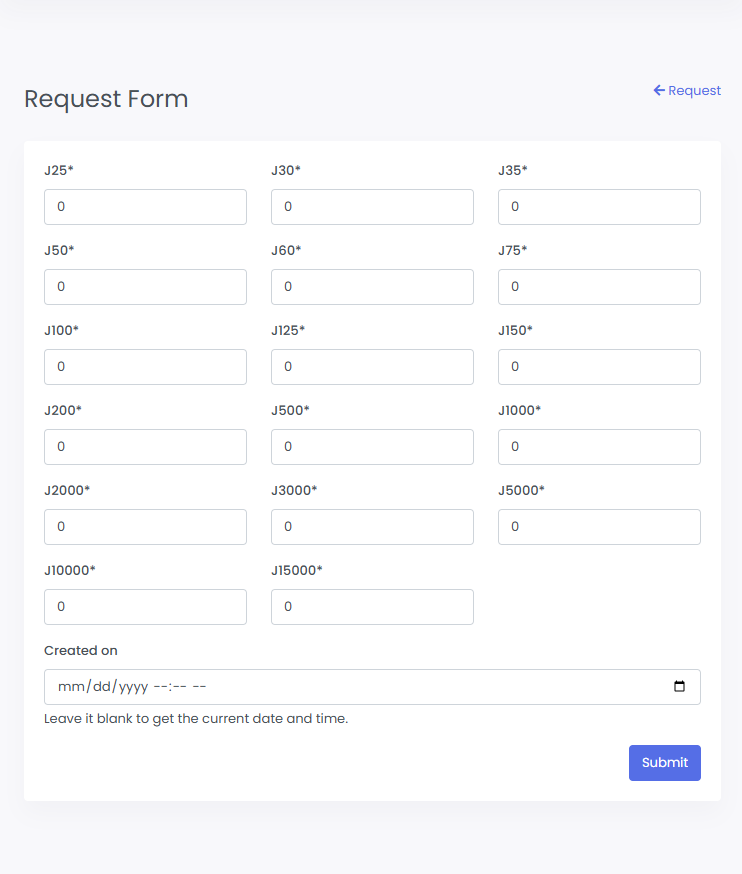Select the J3000 quantity field
Image resolution: width=742 pixels, height=874 pixels.
click(x=372, y=527)
